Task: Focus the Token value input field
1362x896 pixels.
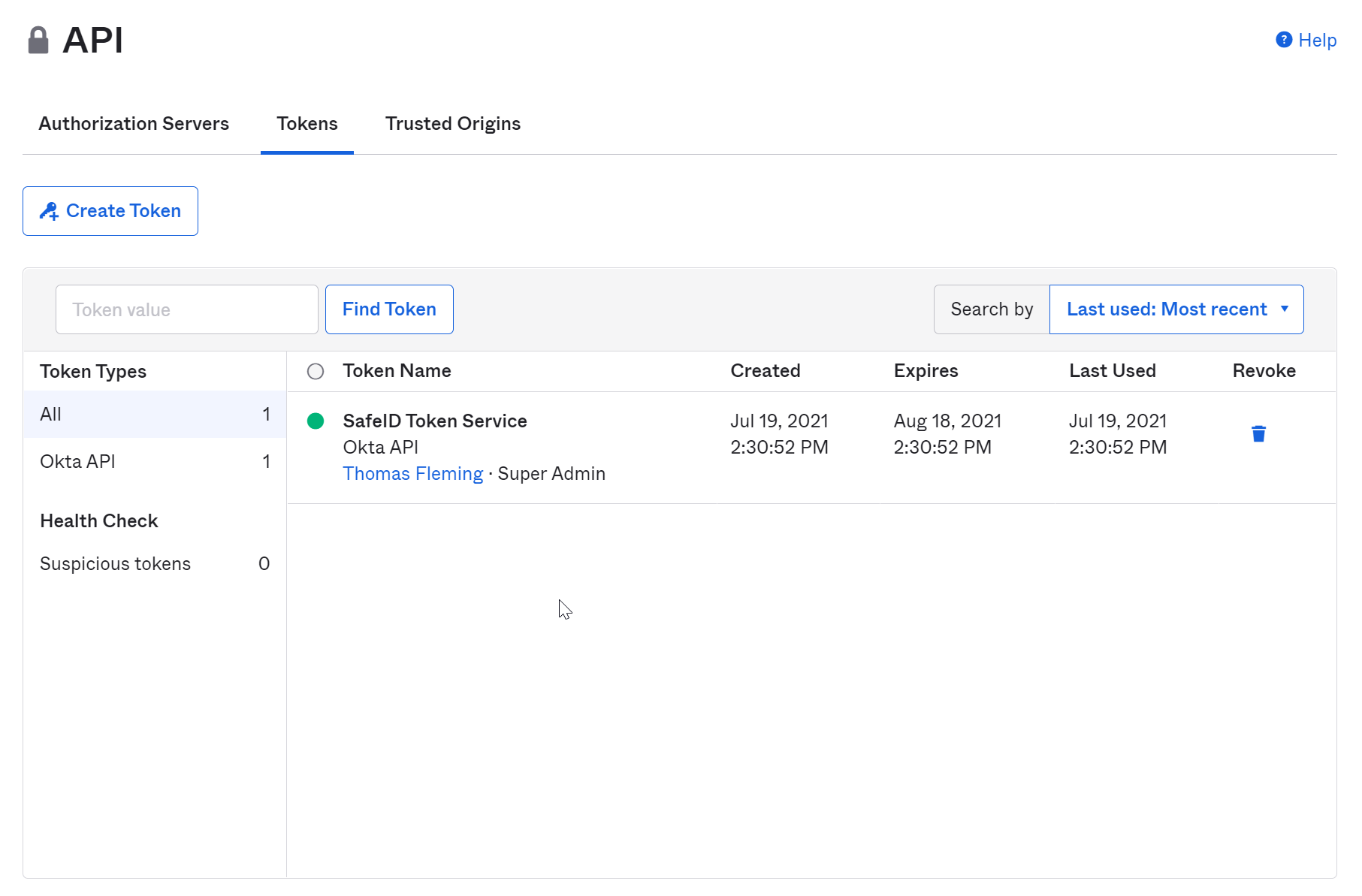Action: 186,309
